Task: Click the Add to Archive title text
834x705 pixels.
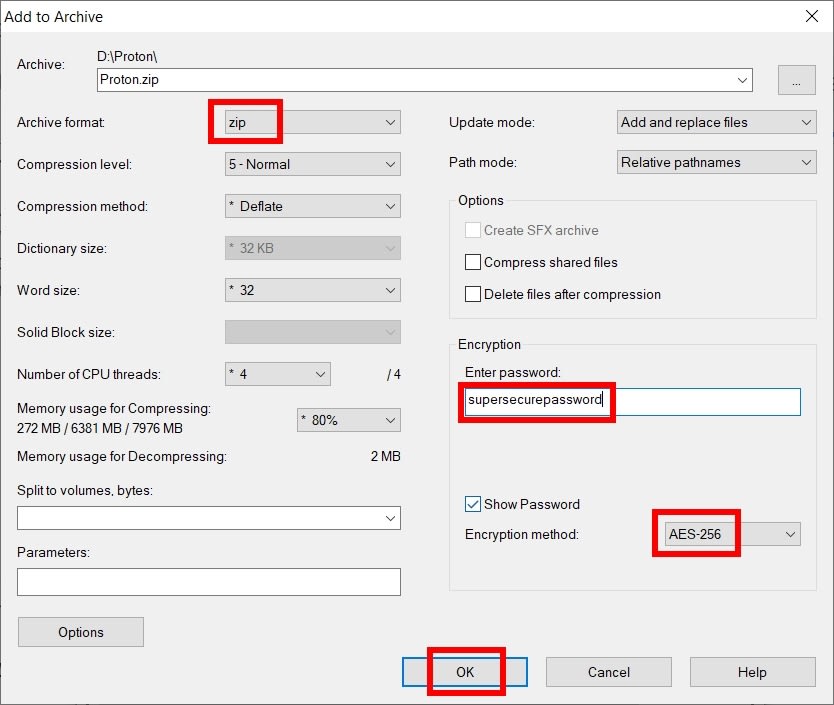Action: (54, 17)
